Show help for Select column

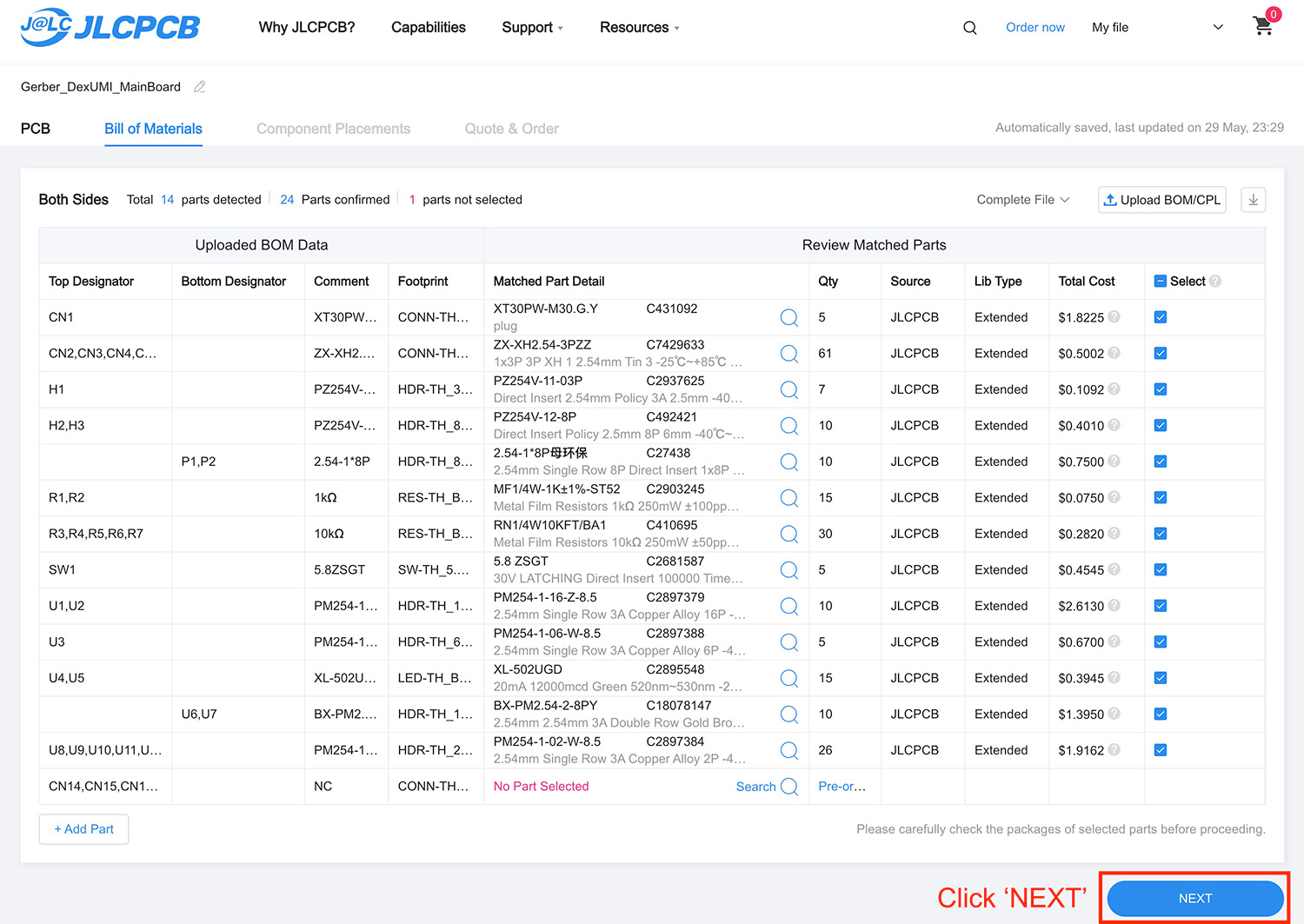coord(1215,281)
